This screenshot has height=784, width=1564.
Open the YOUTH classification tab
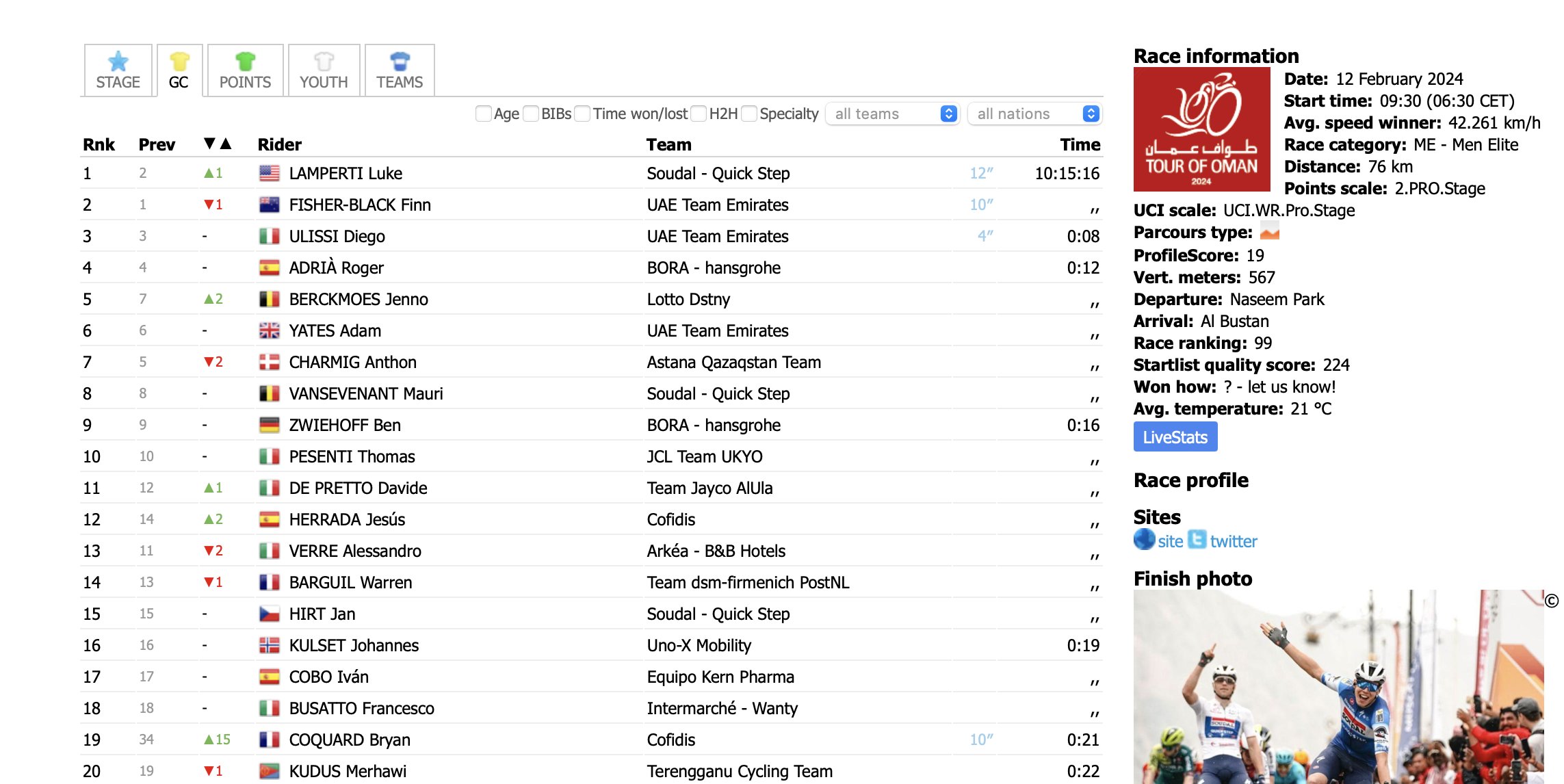click(x=324, y=70)
